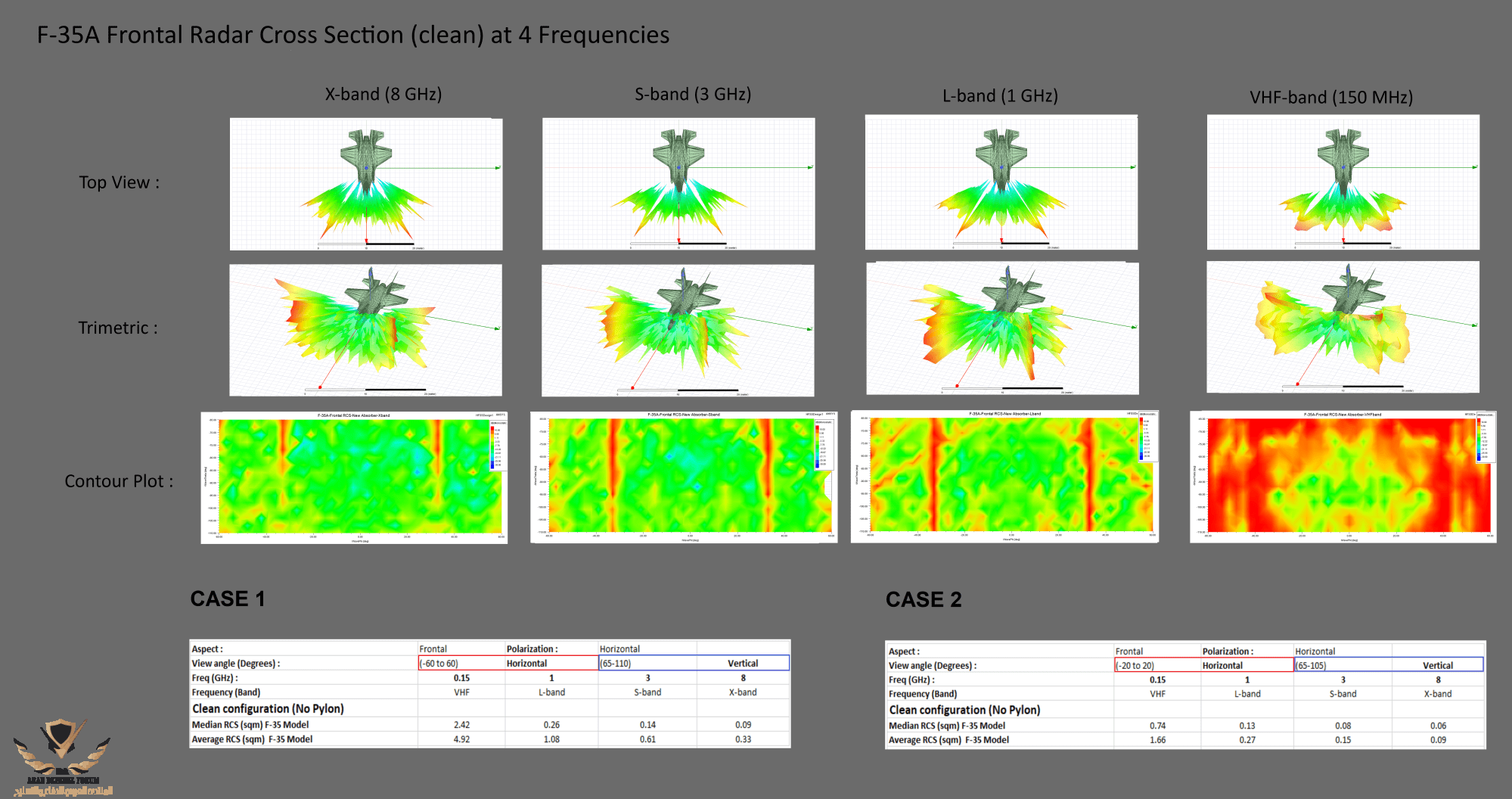Click the CASE 1 heading
1512x799 pixels.
click(228, 599)
